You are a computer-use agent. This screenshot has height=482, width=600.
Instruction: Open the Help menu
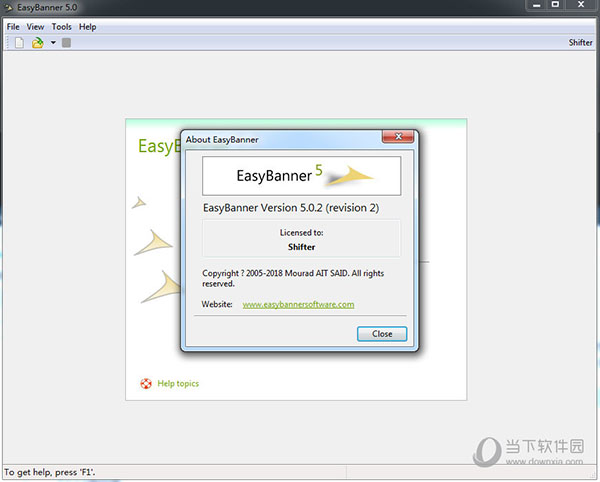(88, 27)
